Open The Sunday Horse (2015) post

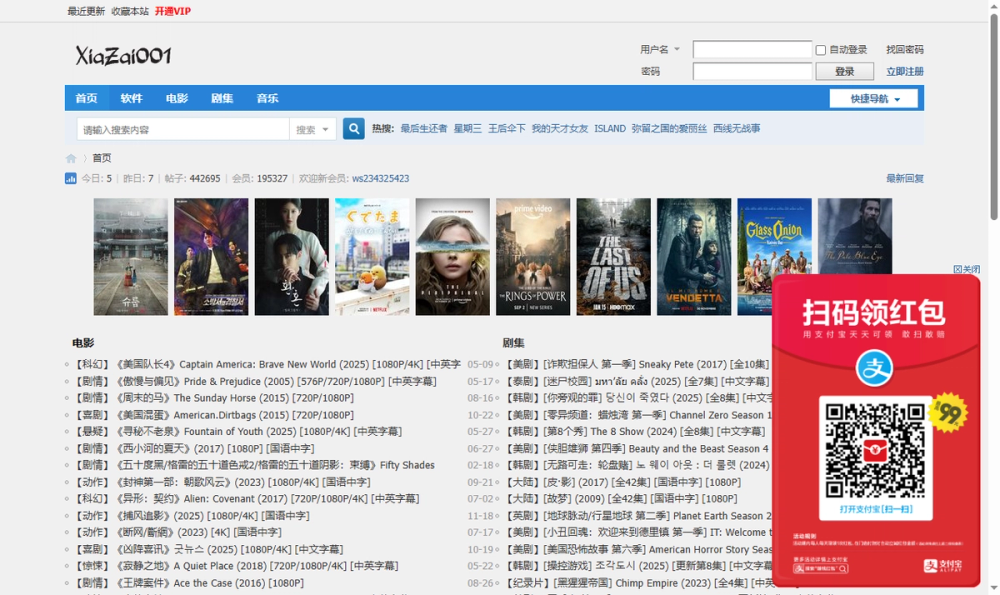click(213, 398)
